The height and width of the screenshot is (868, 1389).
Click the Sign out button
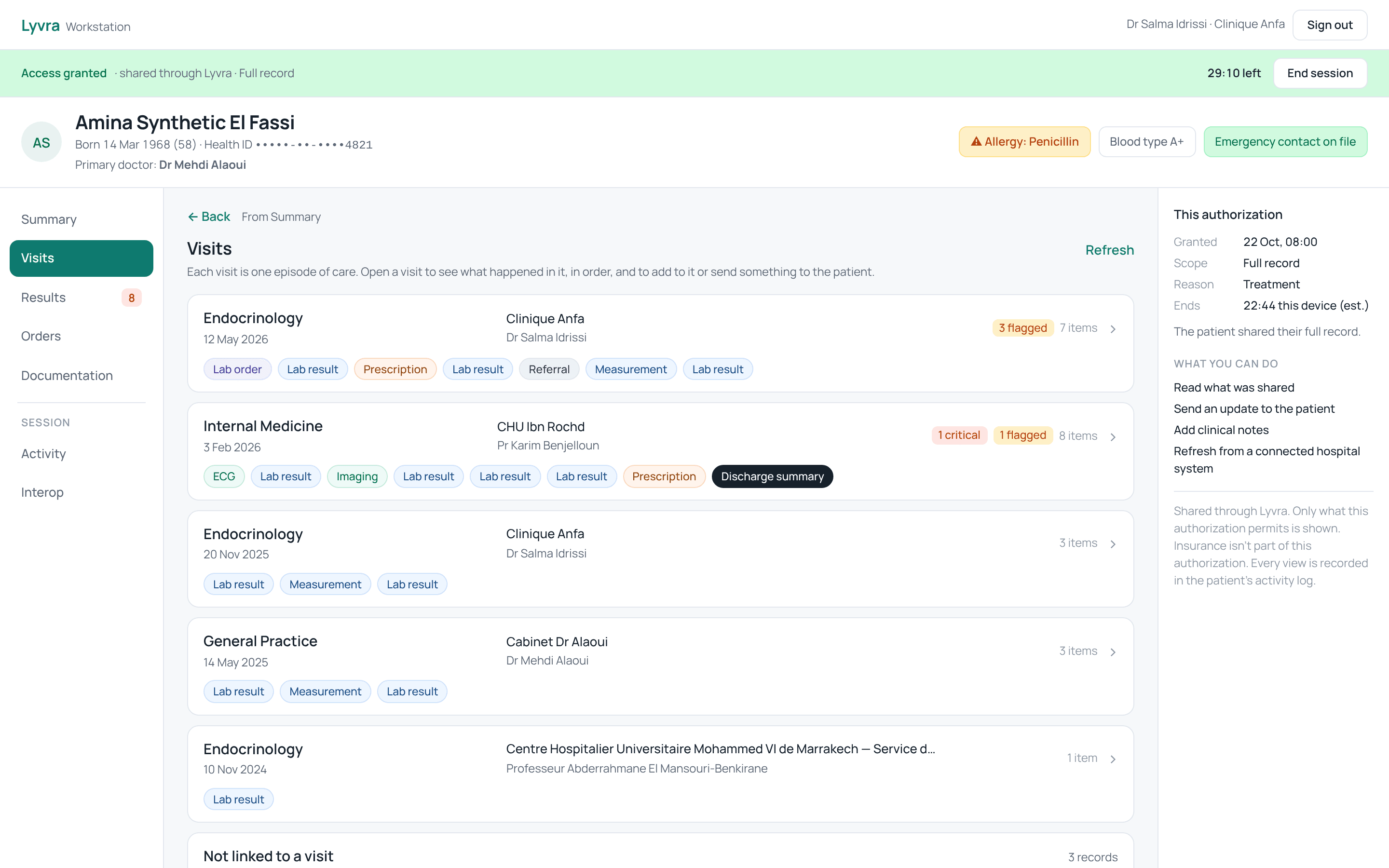(x=1329, y=25)
